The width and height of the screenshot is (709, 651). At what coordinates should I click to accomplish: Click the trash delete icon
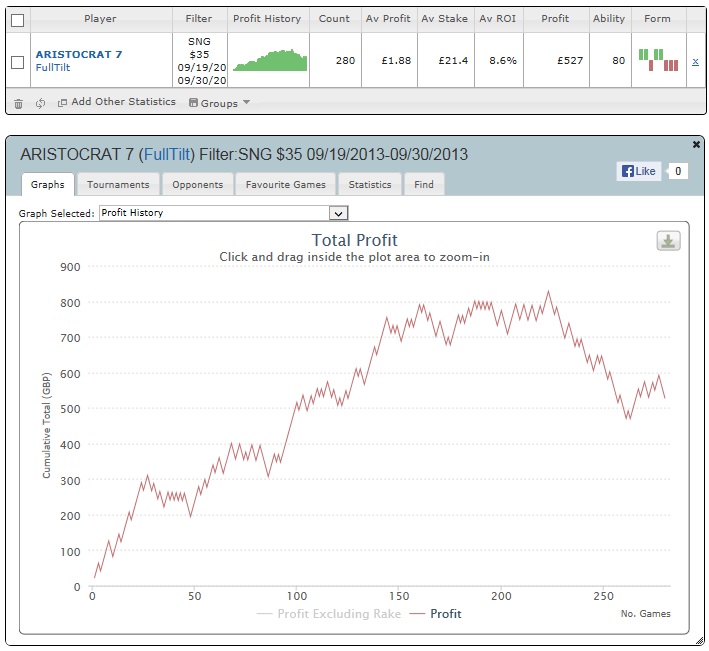19,104
